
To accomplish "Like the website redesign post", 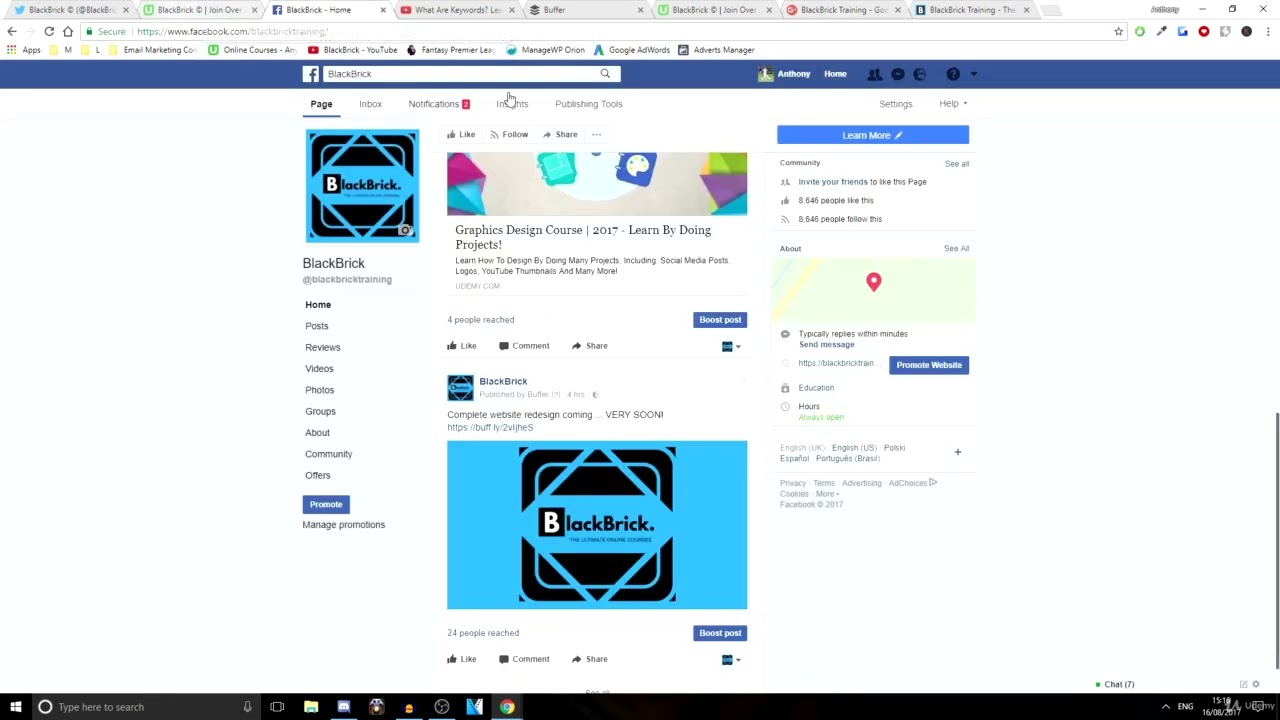I will [461, 659].
